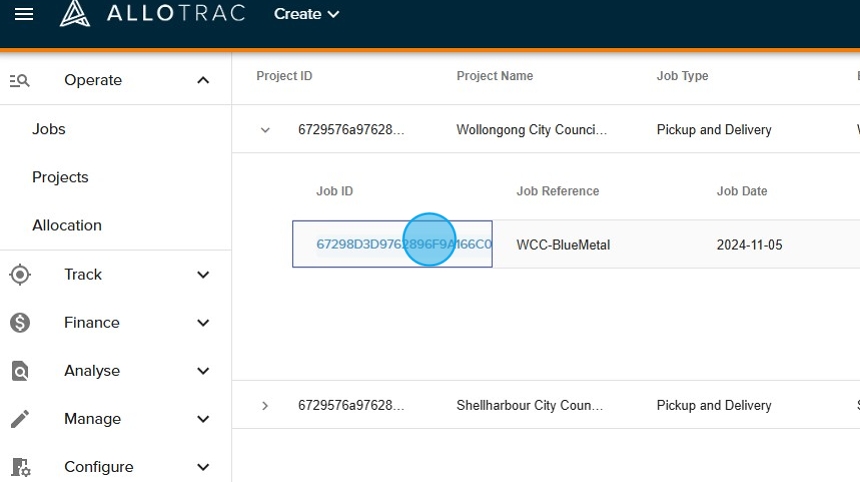Viewport: 860px width, 482px height.
Task: Select the WCC-BlueMetal job reference cell
Action: pyautogui.click(x=563, y=245)
